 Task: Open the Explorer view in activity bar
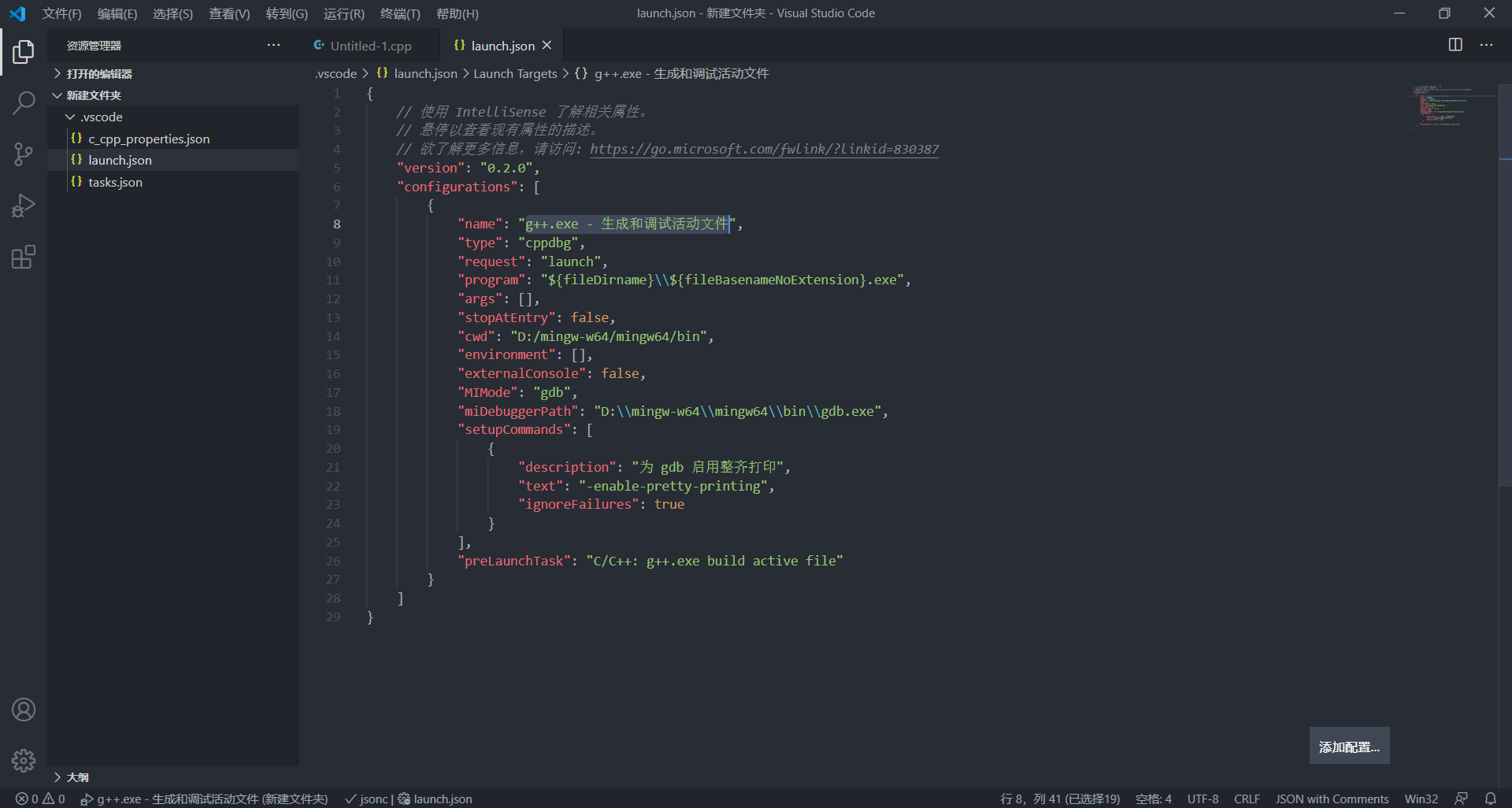(24, 52)
